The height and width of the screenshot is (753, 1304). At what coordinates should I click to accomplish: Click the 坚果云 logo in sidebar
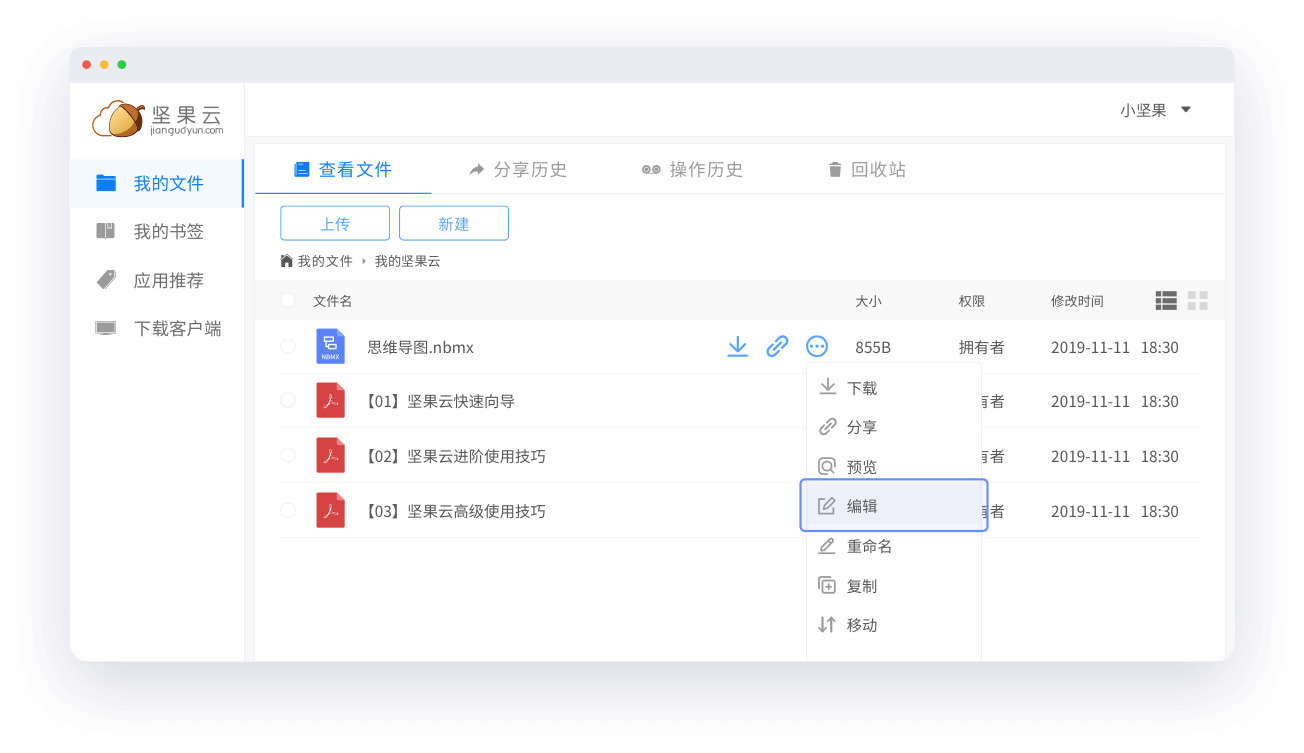[157, 119]
